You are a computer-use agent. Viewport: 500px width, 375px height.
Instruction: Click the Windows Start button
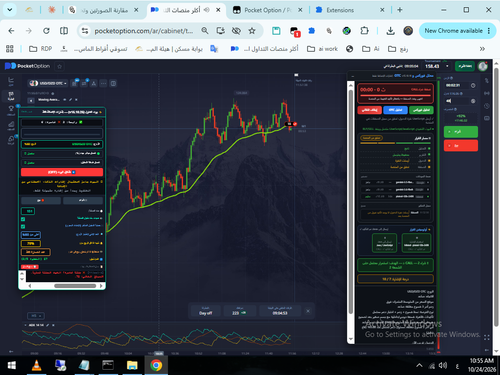point(12,366)
